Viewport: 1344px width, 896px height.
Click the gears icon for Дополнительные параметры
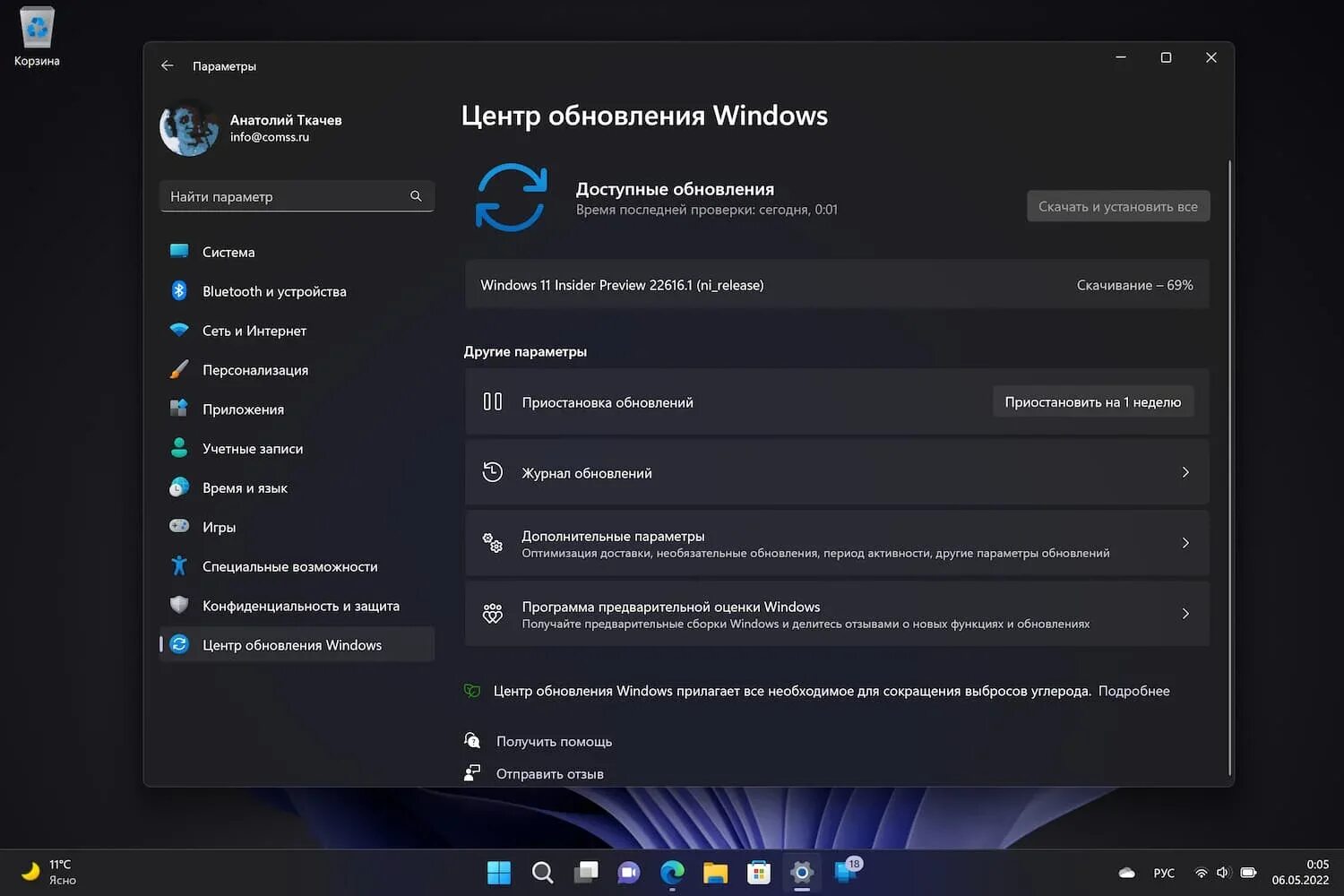pos(493,542)
